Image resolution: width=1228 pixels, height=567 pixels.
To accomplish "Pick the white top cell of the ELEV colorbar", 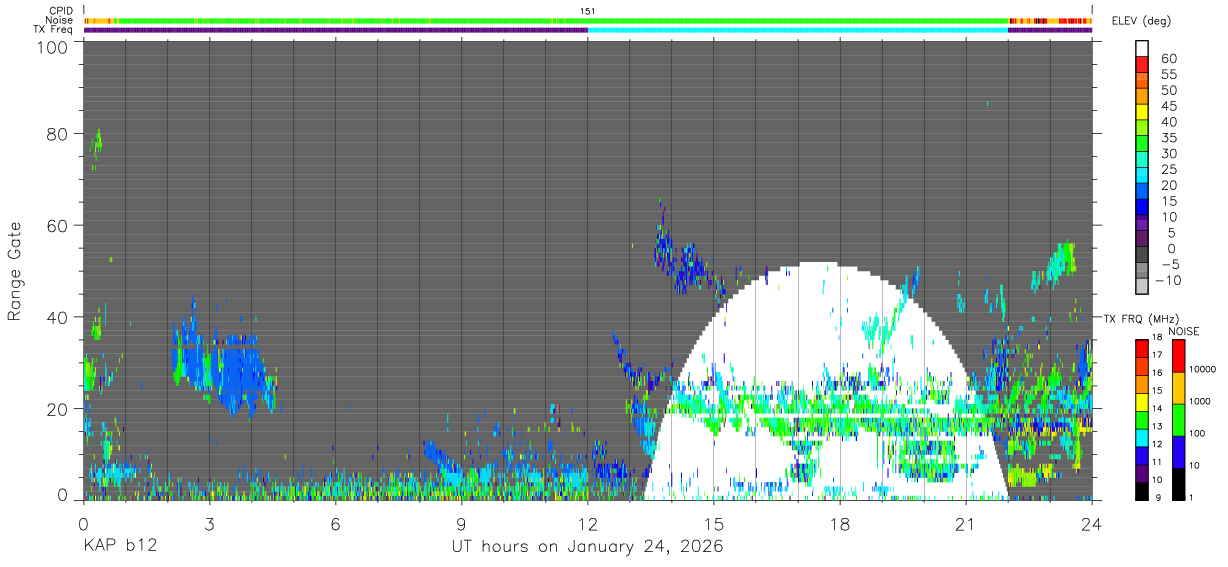I will tap(1142, 48).
